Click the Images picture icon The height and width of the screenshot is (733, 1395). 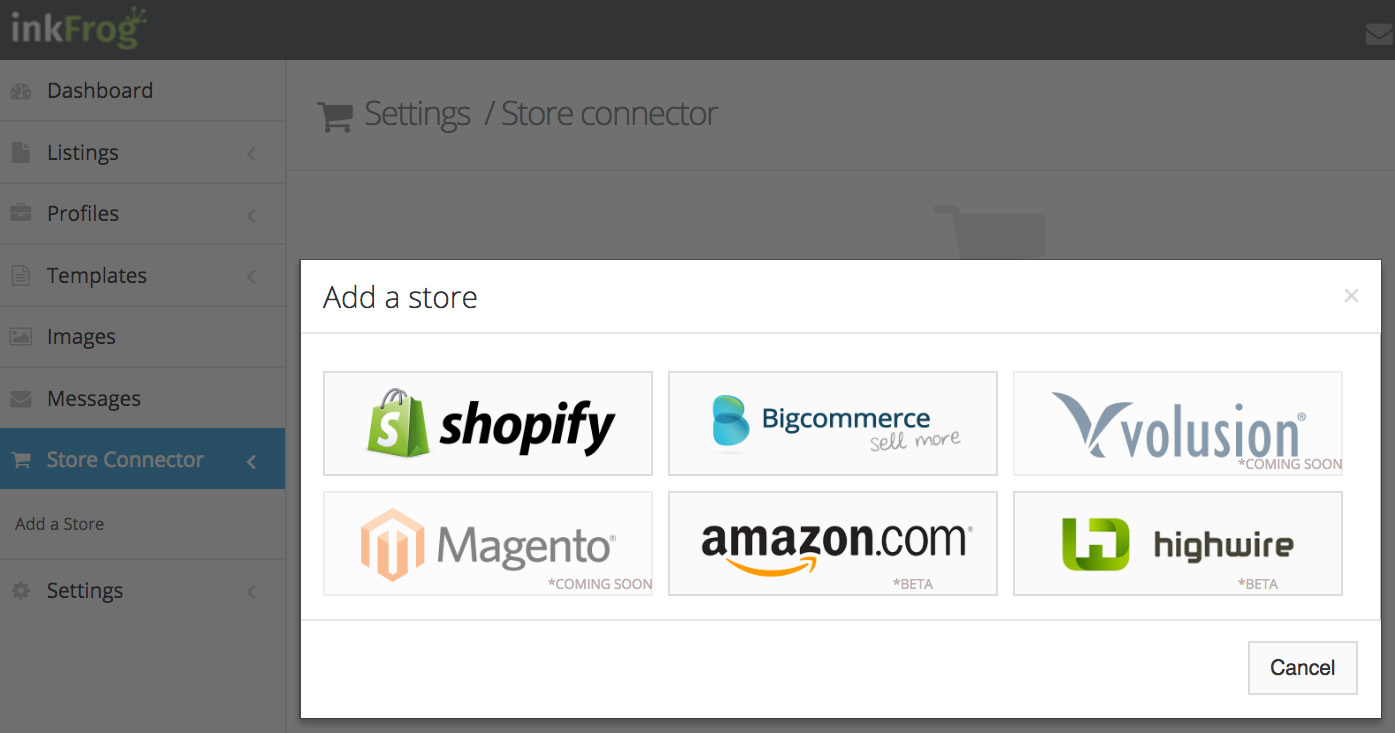pyautogui.click(x=21, y=337)
